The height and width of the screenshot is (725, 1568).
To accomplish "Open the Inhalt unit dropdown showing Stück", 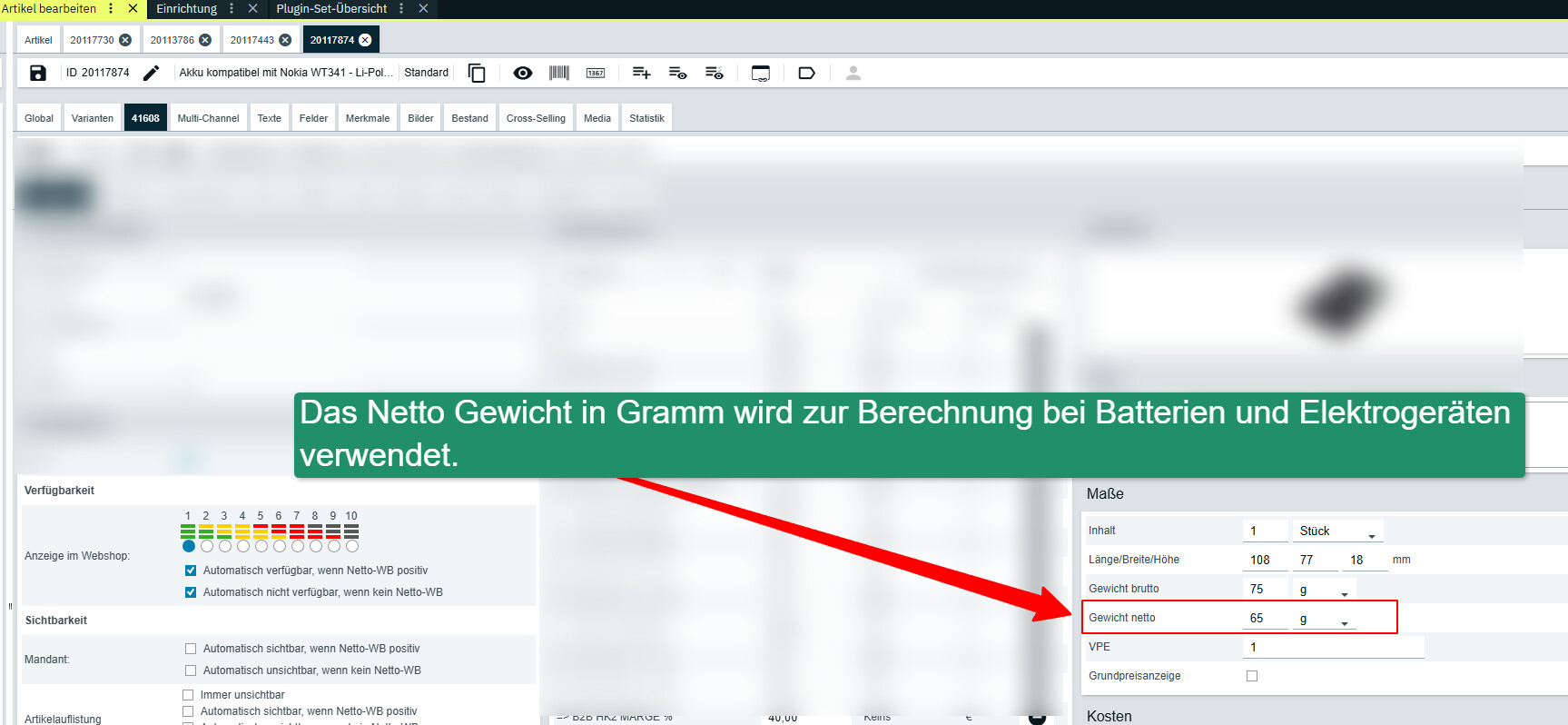I will 1337,531.
